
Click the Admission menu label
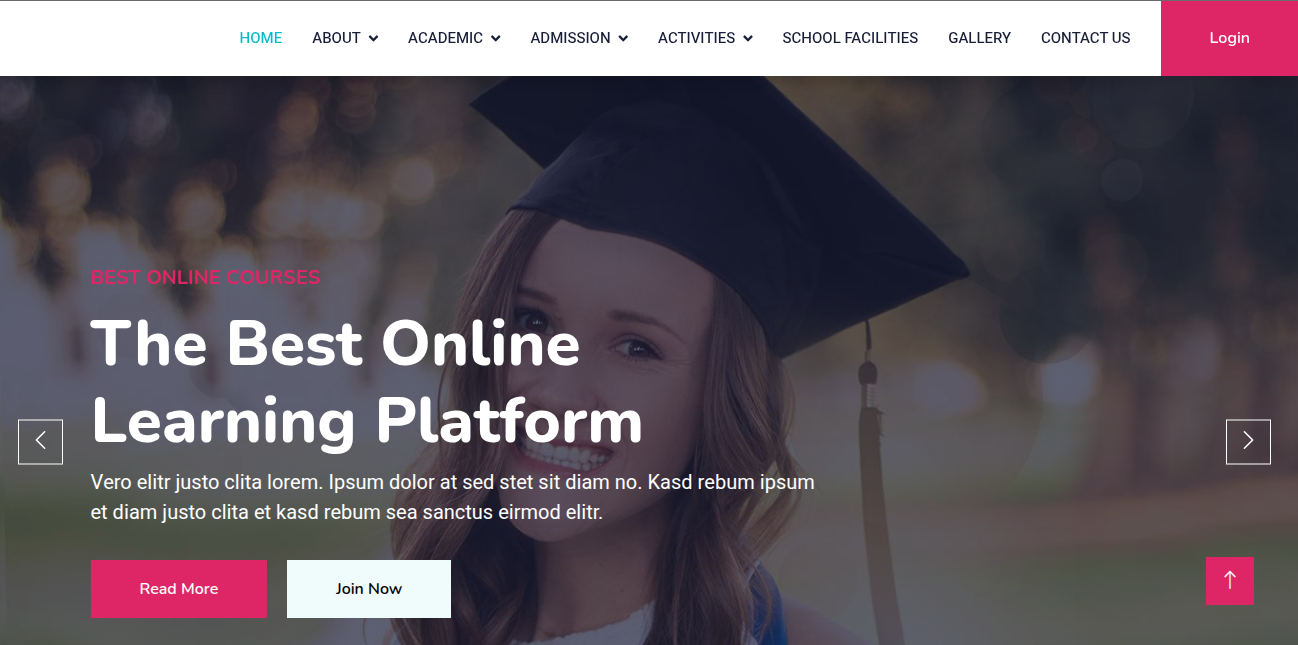click(x=570, y=38)
